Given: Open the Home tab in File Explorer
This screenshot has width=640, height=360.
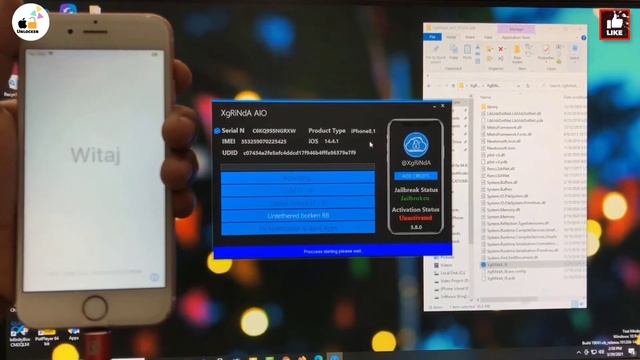Looking at the screenshot, I should (451, 37).
